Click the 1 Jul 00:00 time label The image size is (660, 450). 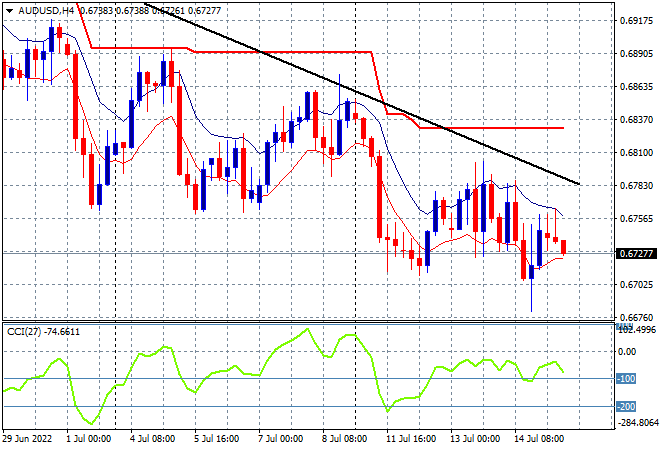click(91, 439)
